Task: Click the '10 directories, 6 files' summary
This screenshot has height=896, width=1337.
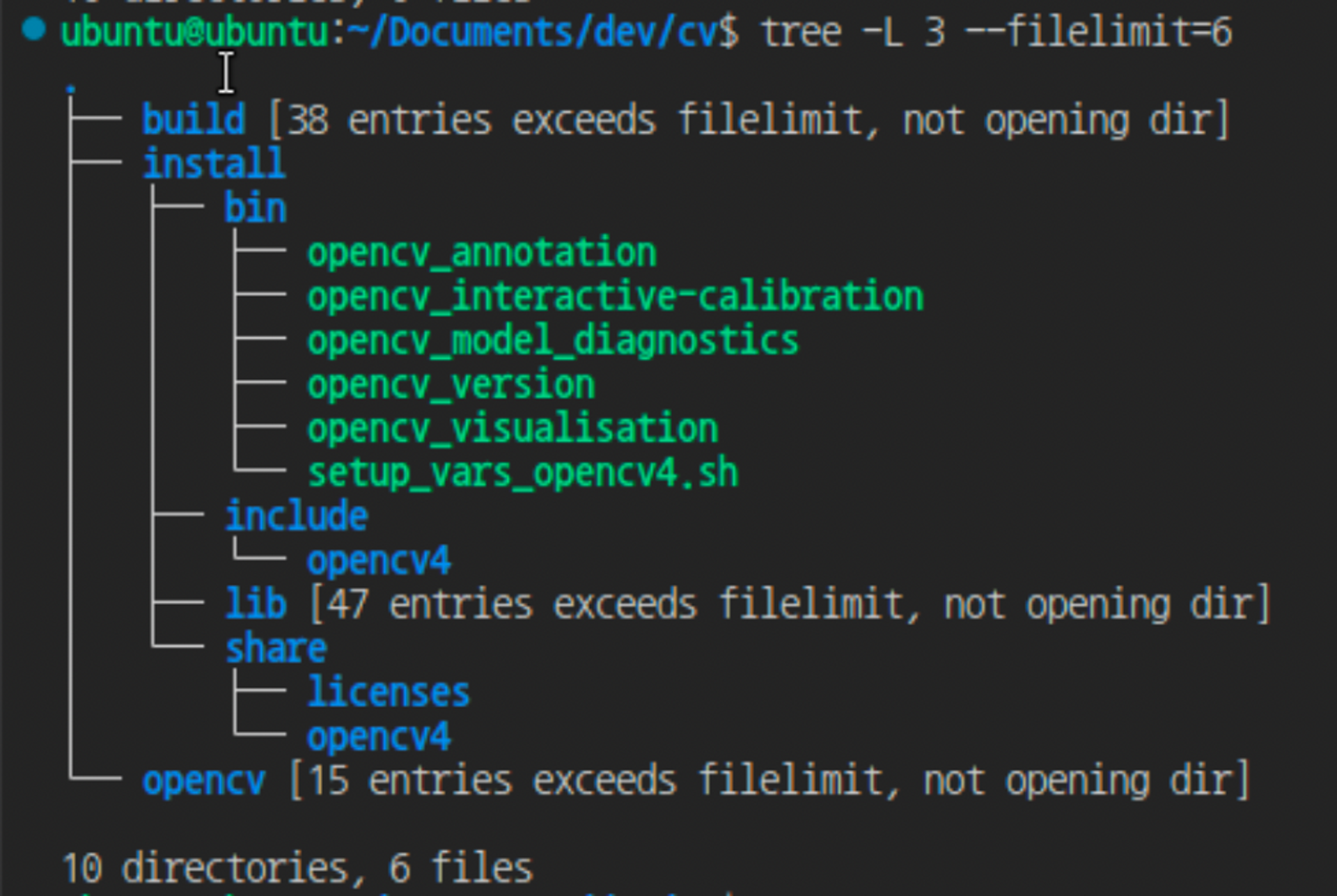Action: pyautogui.click(x=297, y=868)
